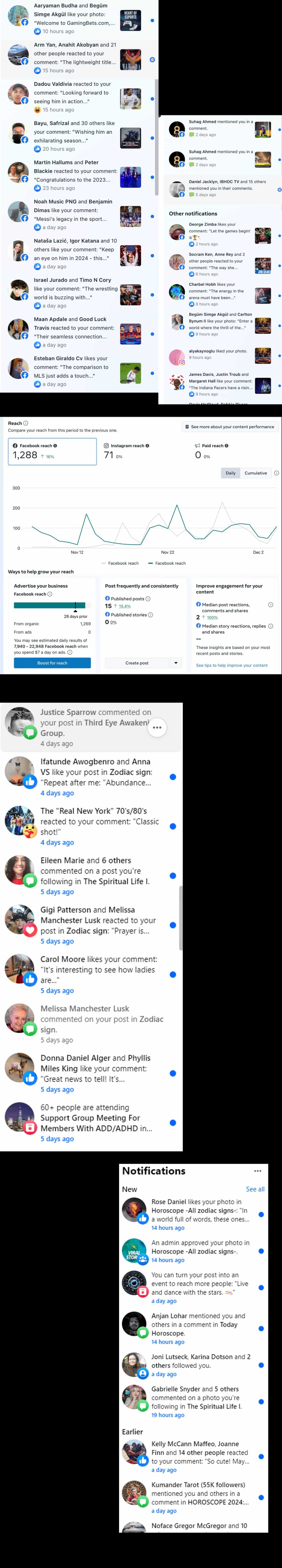Open the photo thumbnail on Esteban Giraldo Cv's notification

pyautogui.click(x=131, y=373)
